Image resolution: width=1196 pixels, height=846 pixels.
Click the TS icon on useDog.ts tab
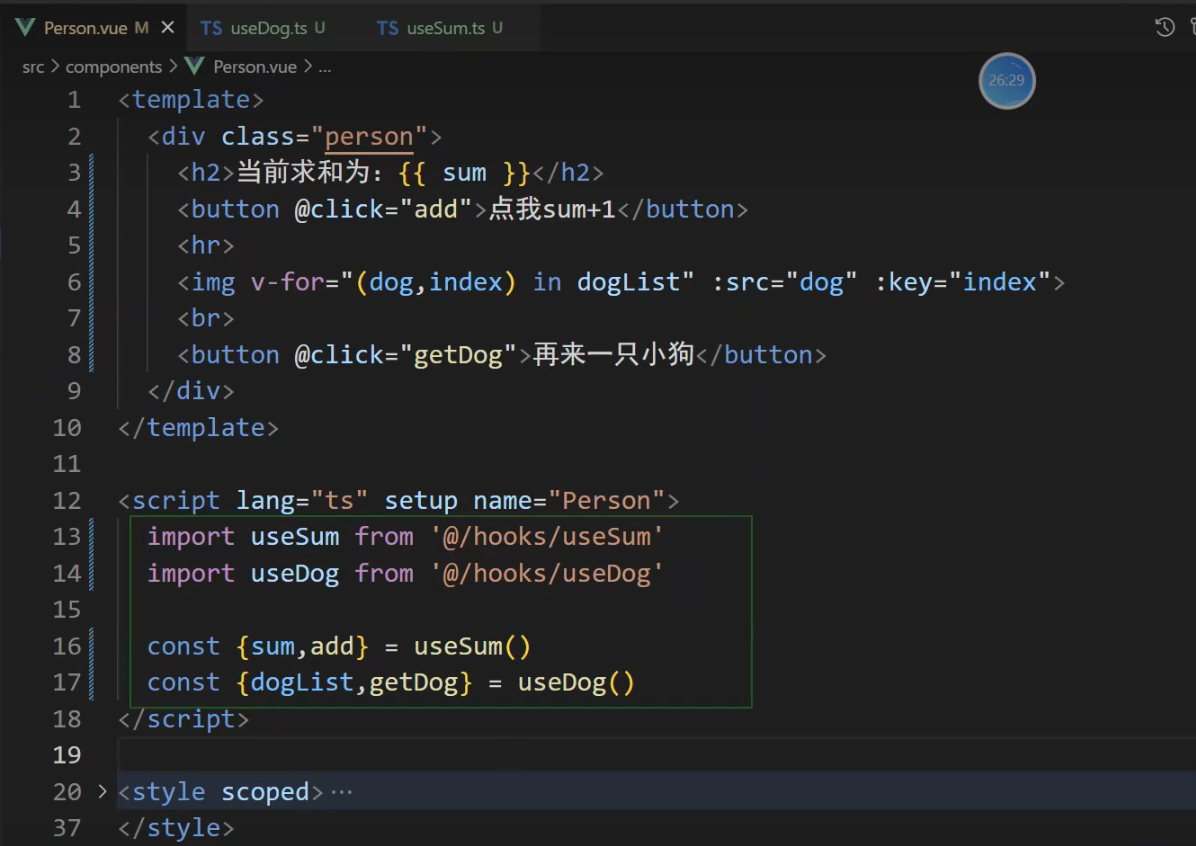click(x=211, y=28)
